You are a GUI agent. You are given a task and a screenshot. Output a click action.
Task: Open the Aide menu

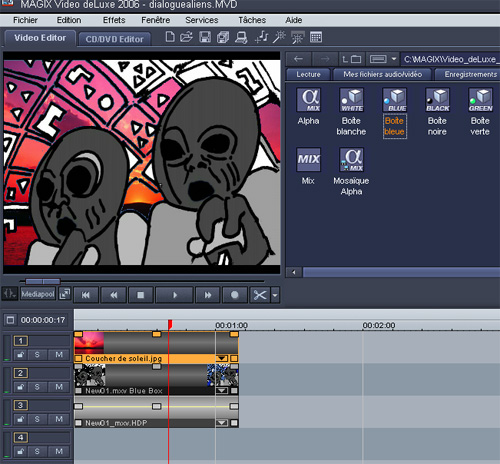[294, 20]
